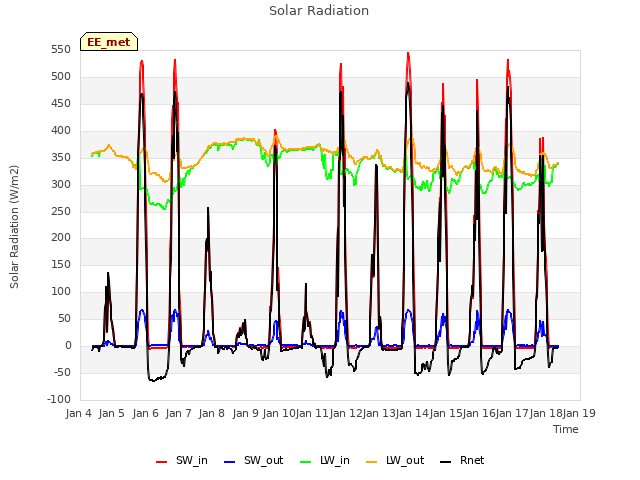Screen dimensions: 640x480
Task: Select the Rnet legend entry
Action: click(462, 460)
